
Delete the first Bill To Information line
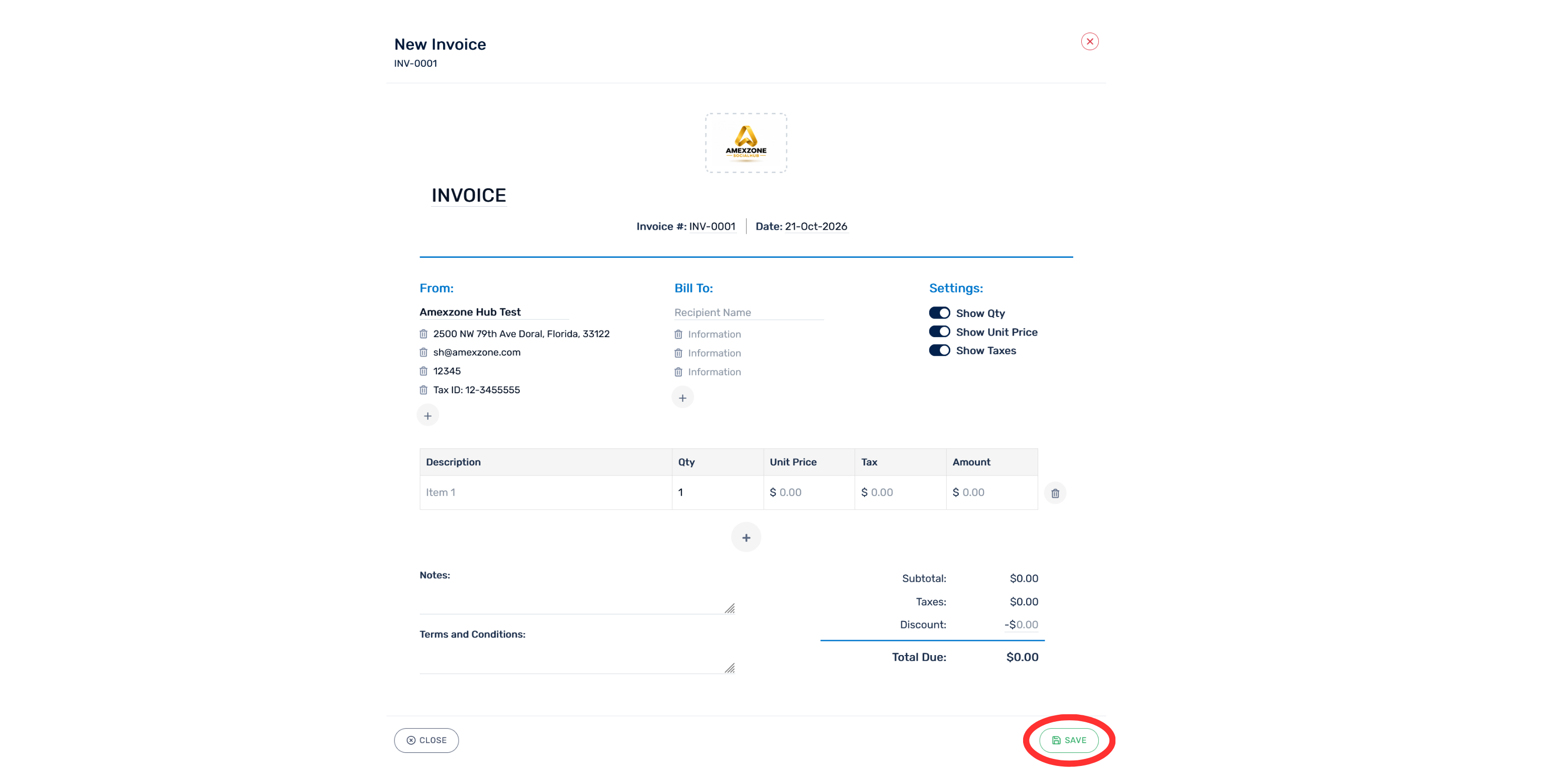(x=678, y=334)
